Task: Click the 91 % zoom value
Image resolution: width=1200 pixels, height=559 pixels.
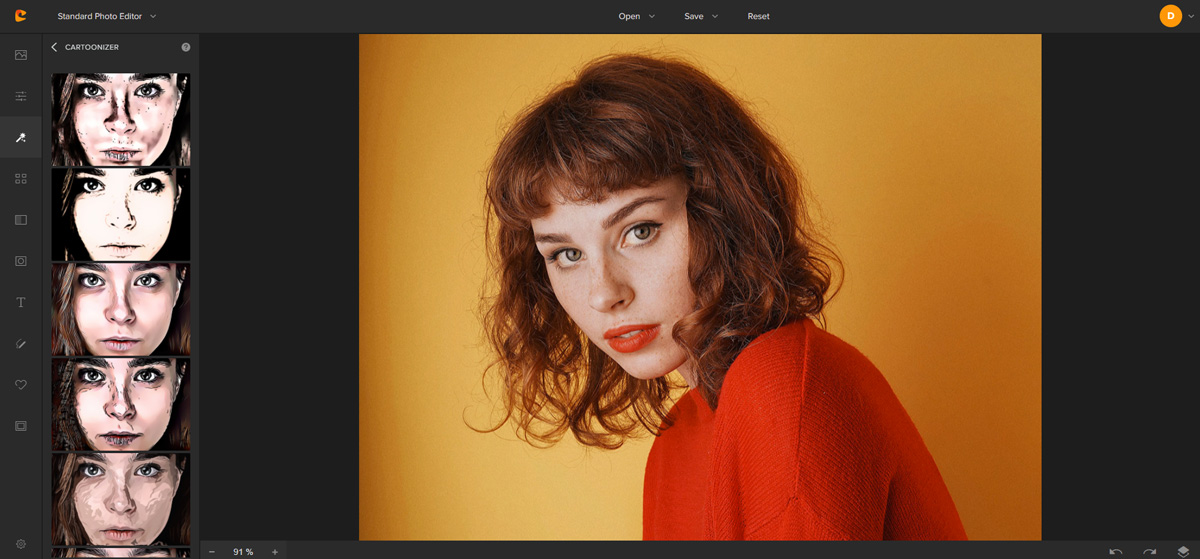Action: pos(243,552)
